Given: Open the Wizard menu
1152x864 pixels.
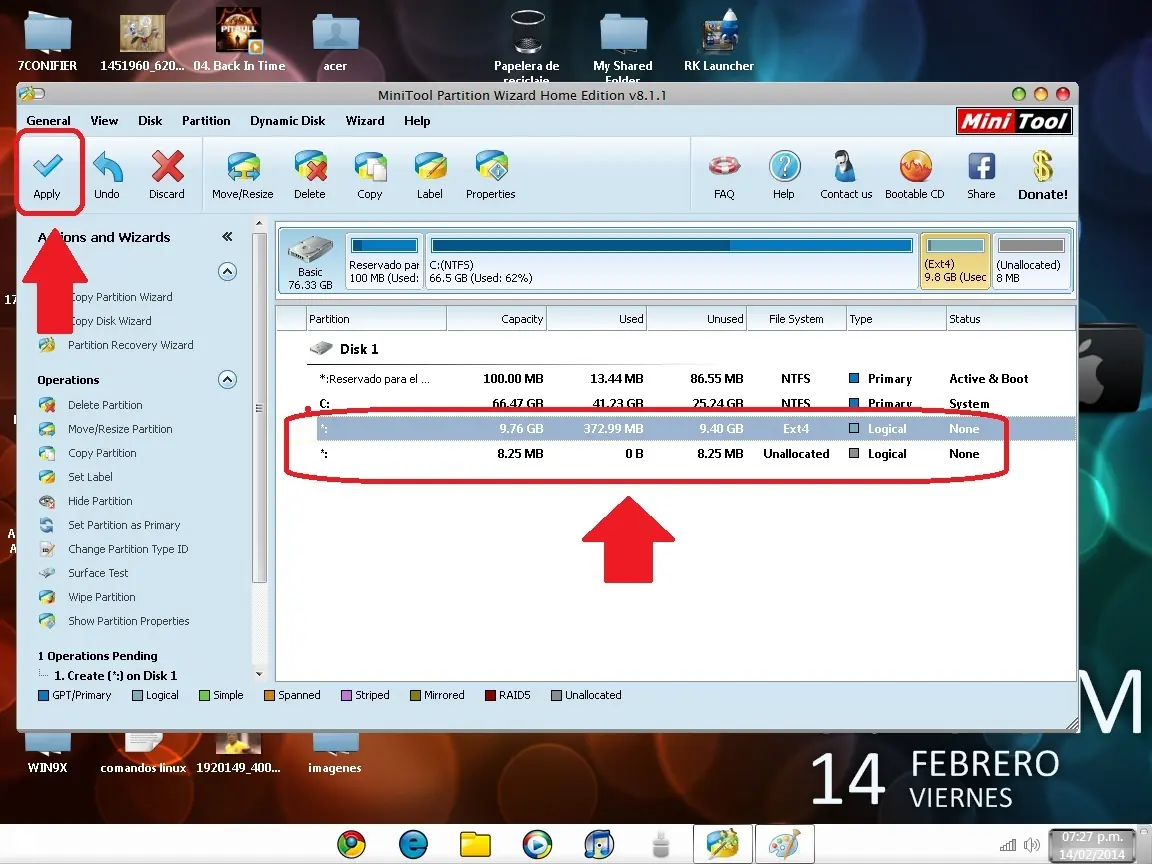Looking at the screenshot, I should (365, 120).
